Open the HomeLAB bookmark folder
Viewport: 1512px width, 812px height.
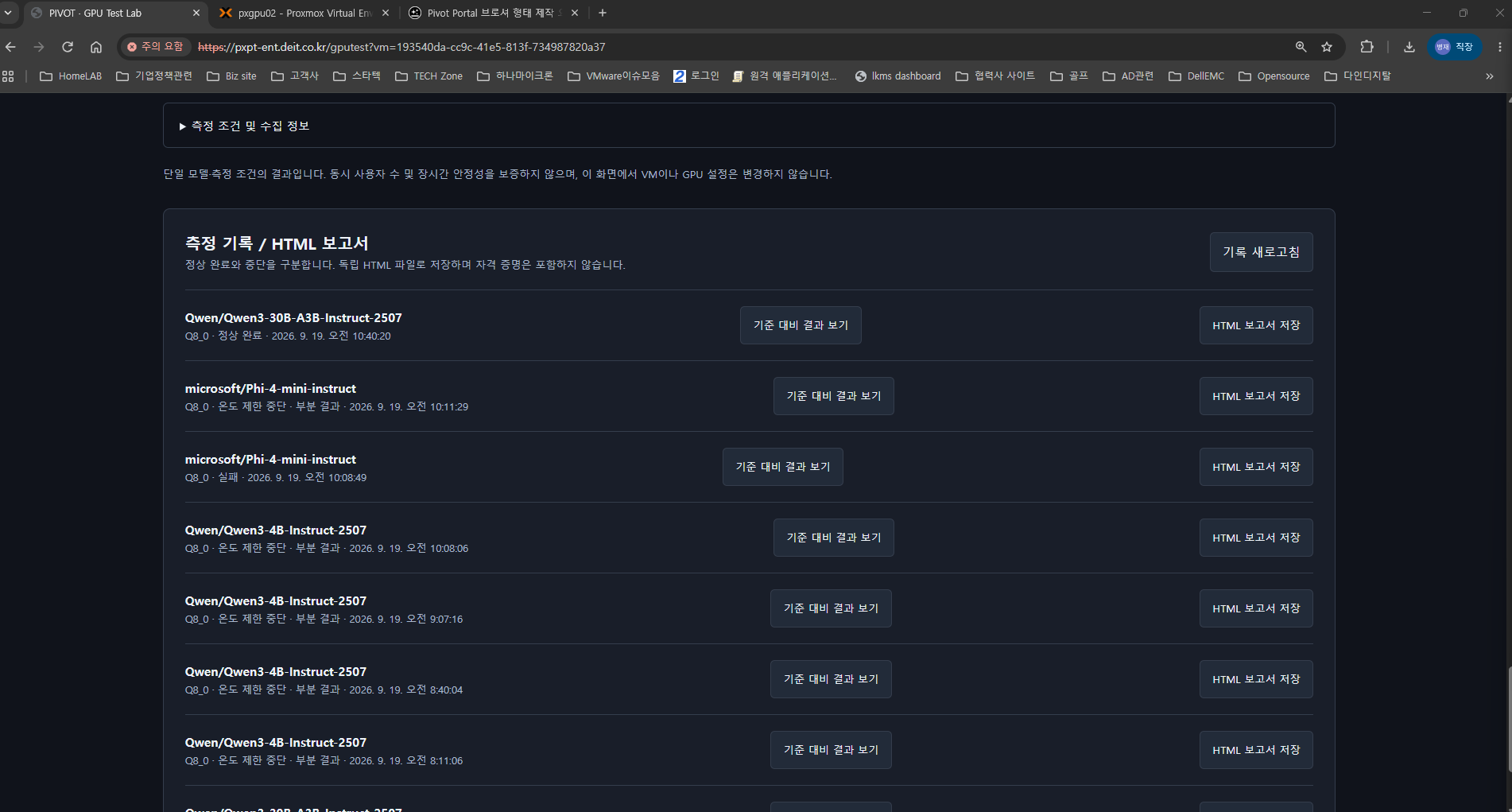71,76
